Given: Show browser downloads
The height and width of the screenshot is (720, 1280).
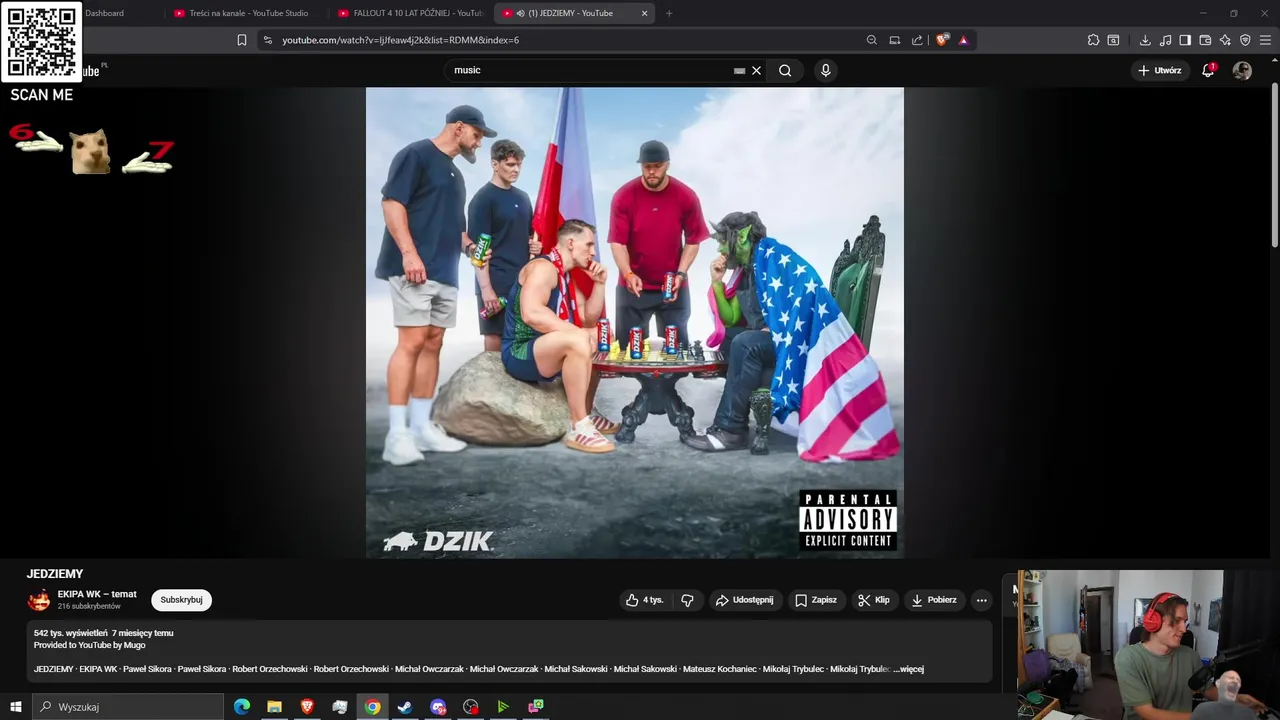Looking at the screenshot, I should pos(1145,40).
